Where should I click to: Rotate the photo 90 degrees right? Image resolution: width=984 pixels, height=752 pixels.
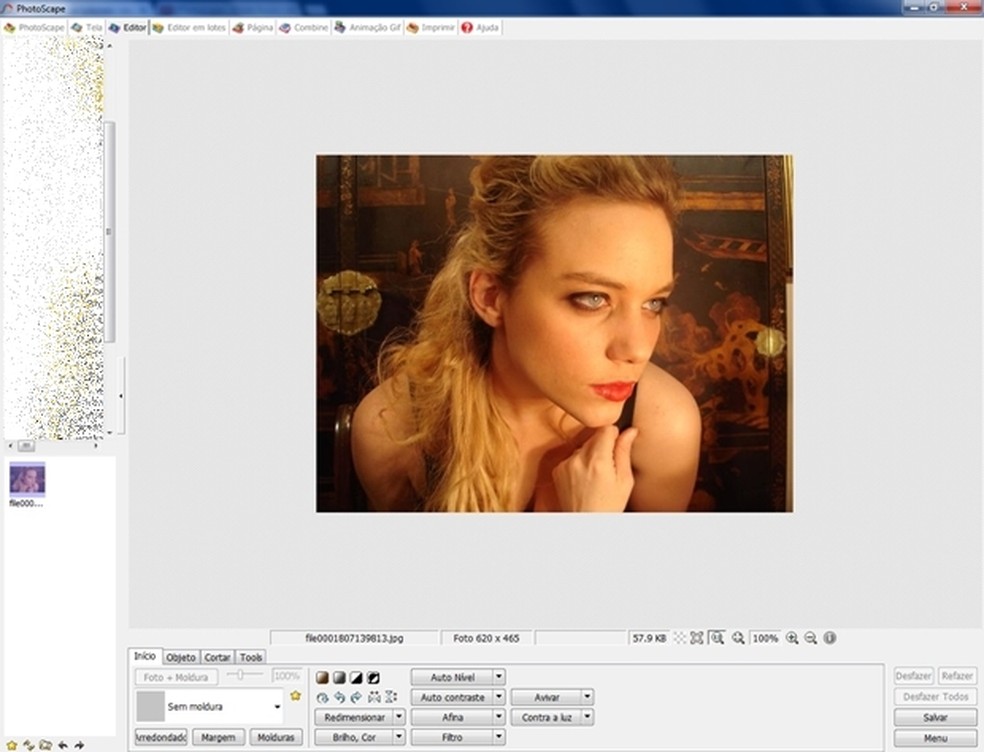point(355,697)
